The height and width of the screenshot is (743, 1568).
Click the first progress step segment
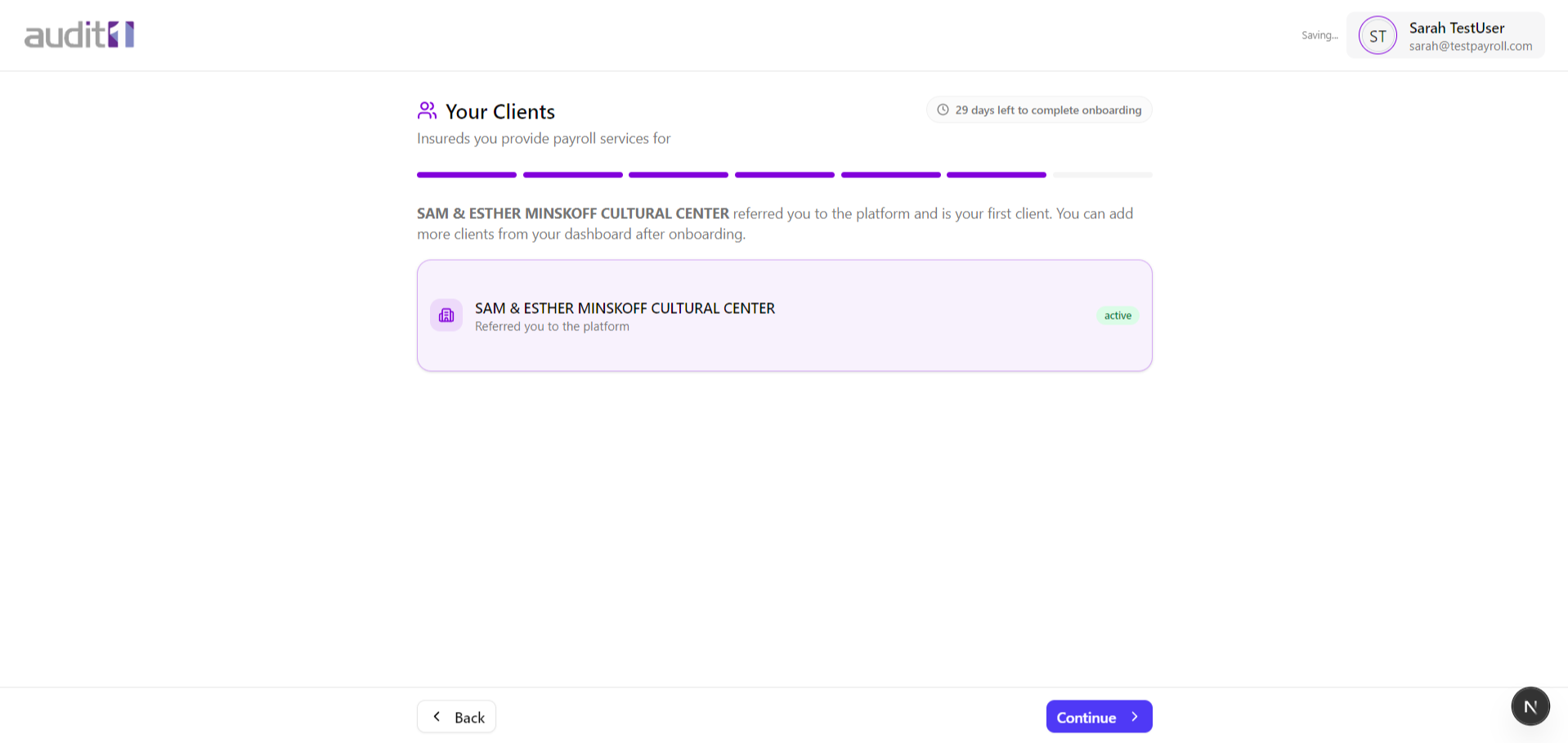click(x=467, y=175)
